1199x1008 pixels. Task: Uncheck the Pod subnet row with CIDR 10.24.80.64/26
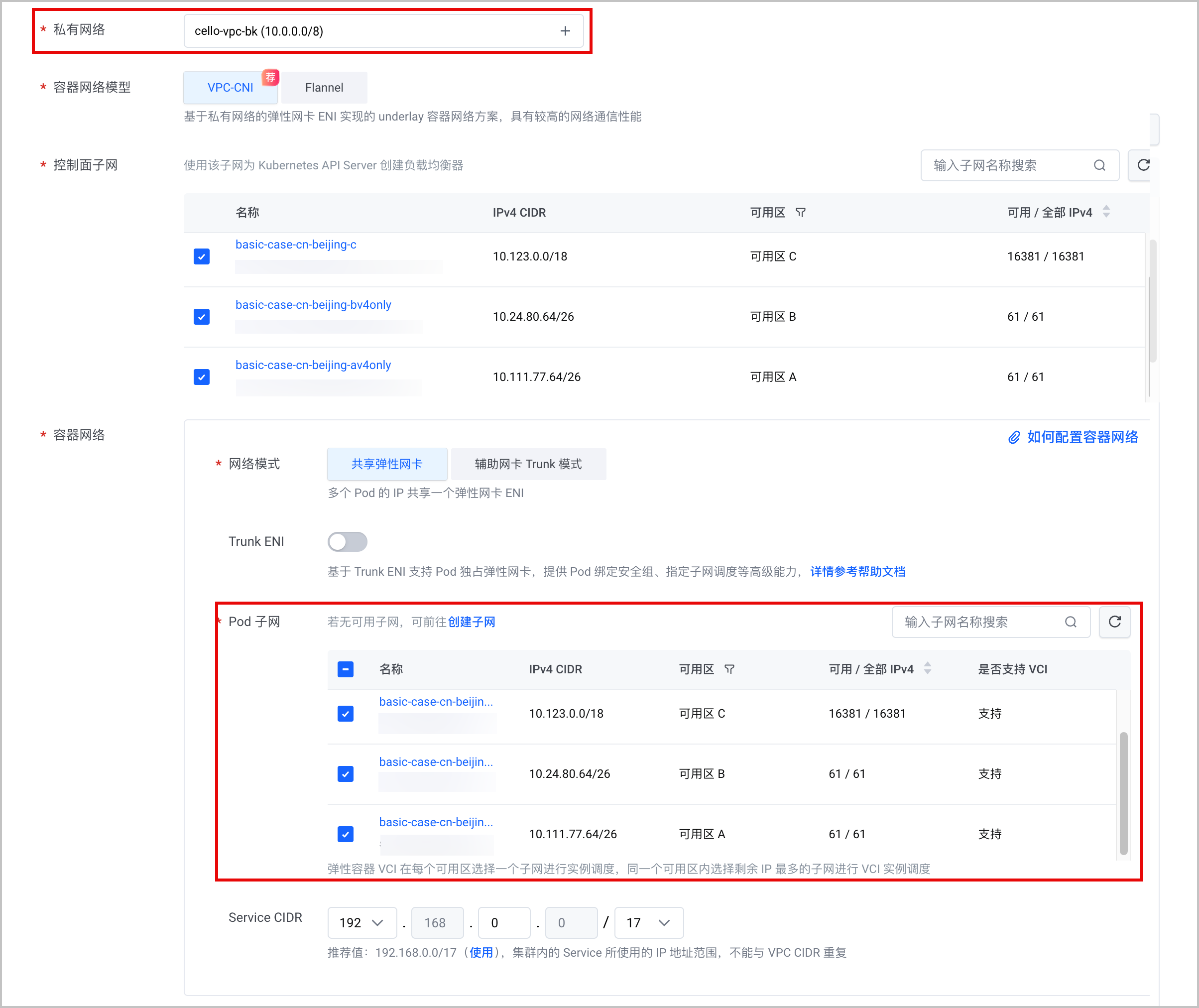346,774
